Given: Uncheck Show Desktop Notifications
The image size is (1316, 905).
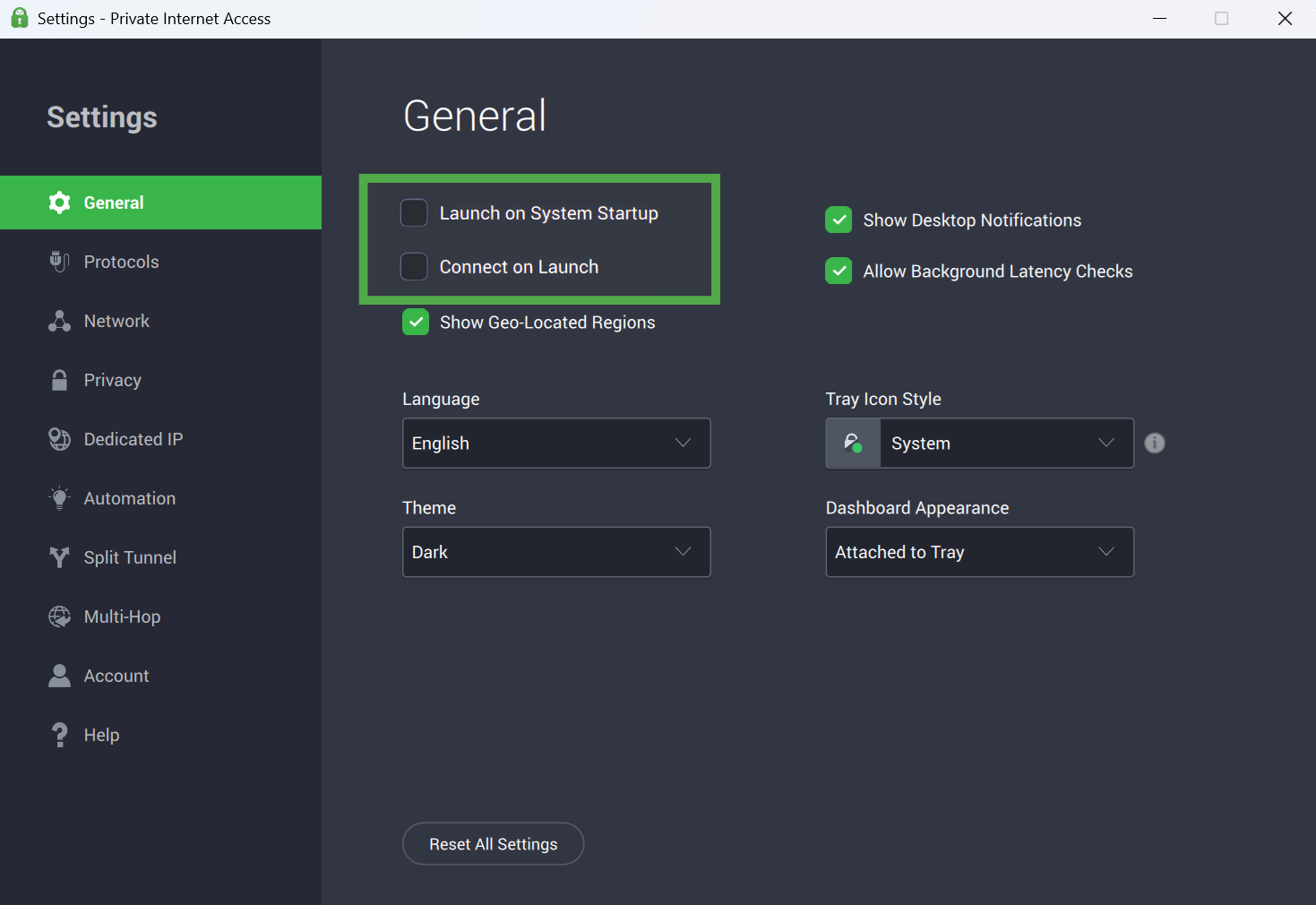Looking at the screenshot, I should tap(839, 220).
